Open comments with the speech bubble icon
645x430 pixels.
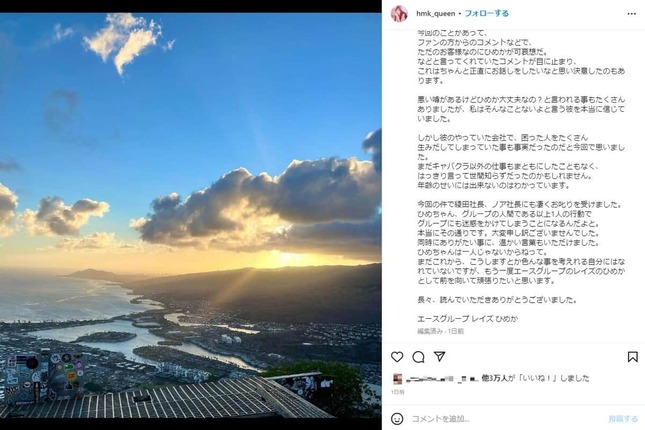coord(418,357)
